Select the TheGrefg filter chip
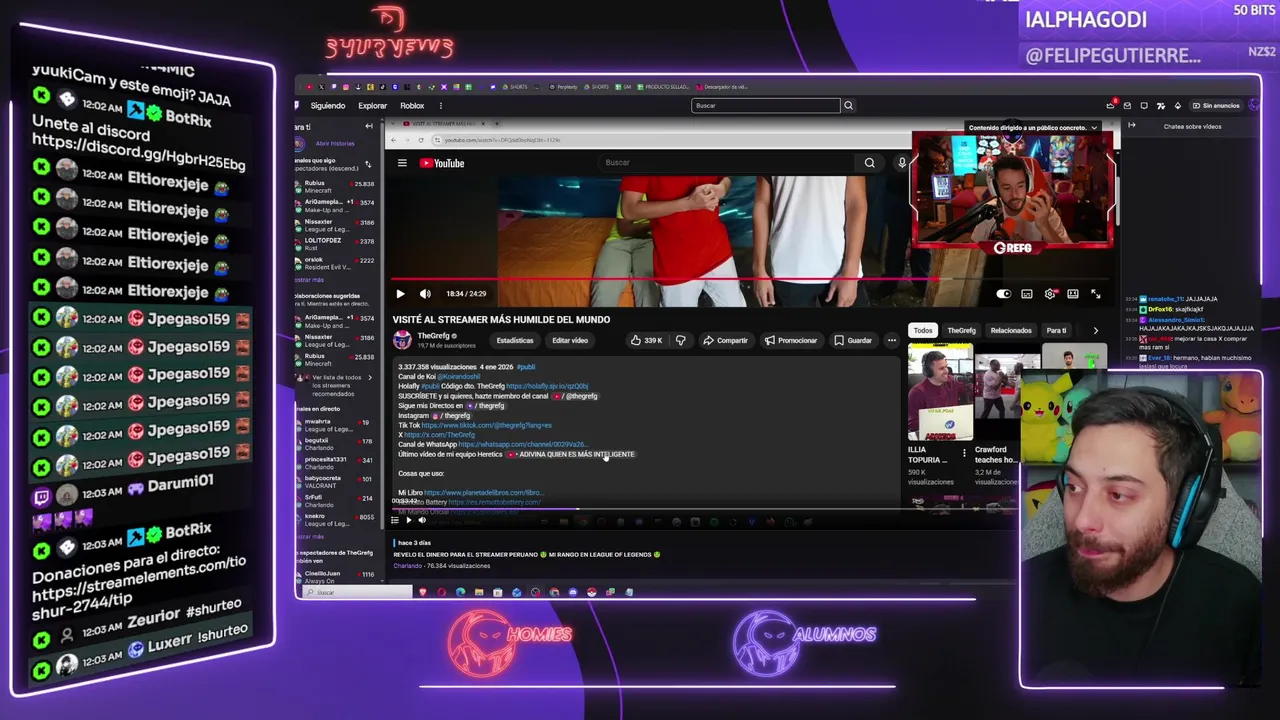Image resolution: width=1280 pixels, height=720 pixels. (x=961, y=330)
